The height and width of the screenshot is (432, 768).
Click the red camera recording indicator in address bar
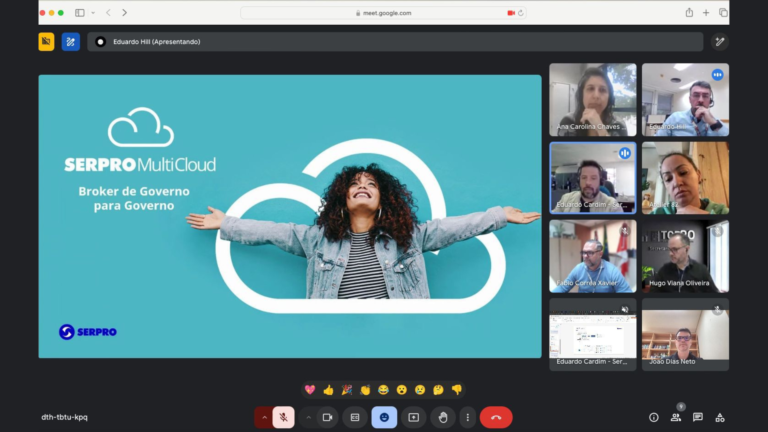(511, 13)
